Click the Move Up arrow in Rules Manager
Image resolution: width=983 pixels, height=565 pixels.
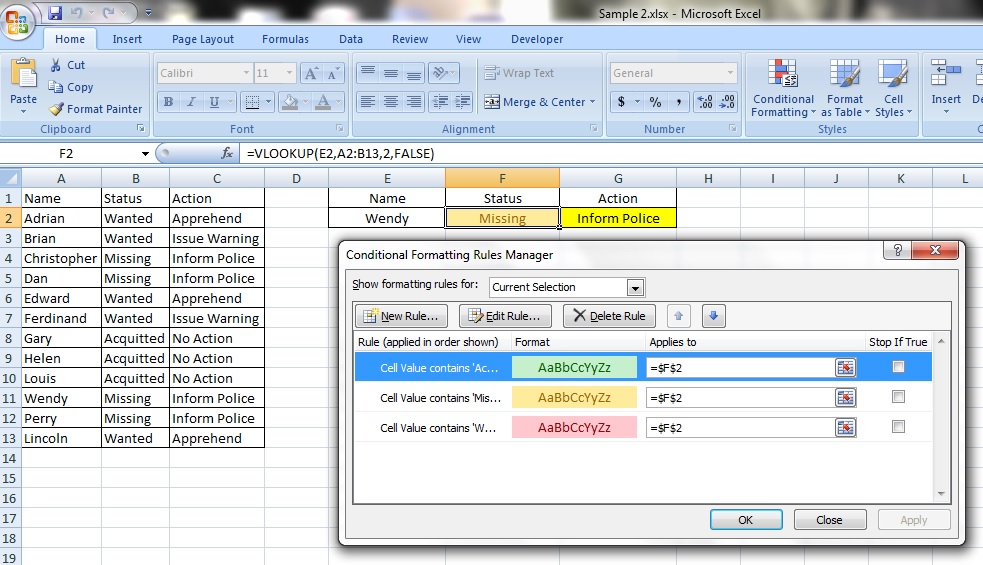[678, 316]
